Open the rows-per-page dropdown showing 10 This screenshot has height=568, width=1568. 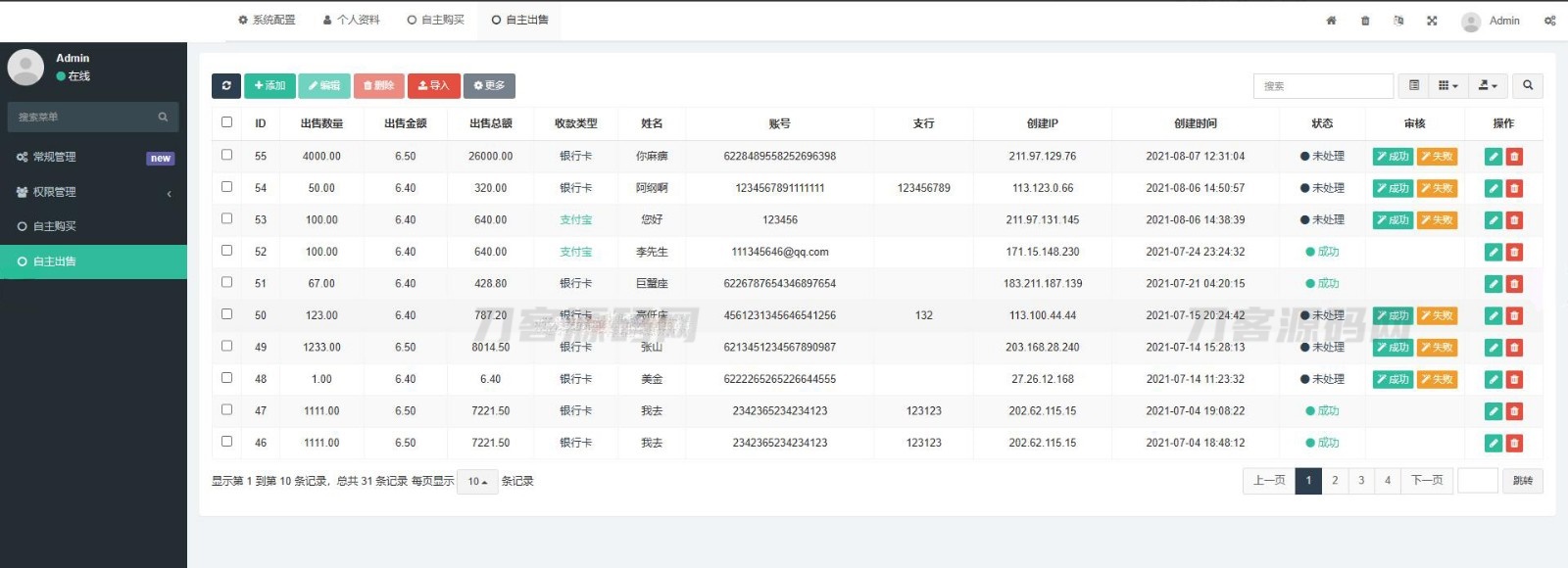click(x=477, y=482)
